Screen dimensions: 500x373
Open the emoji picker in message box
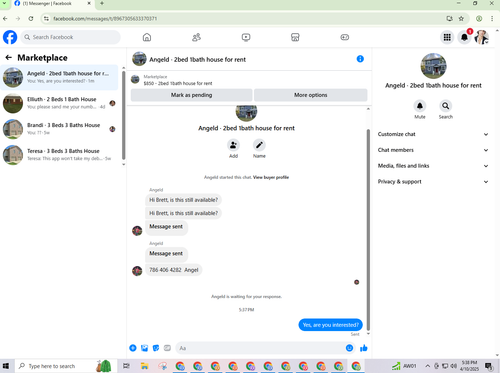pyautogui.click(x=349, y=348)
